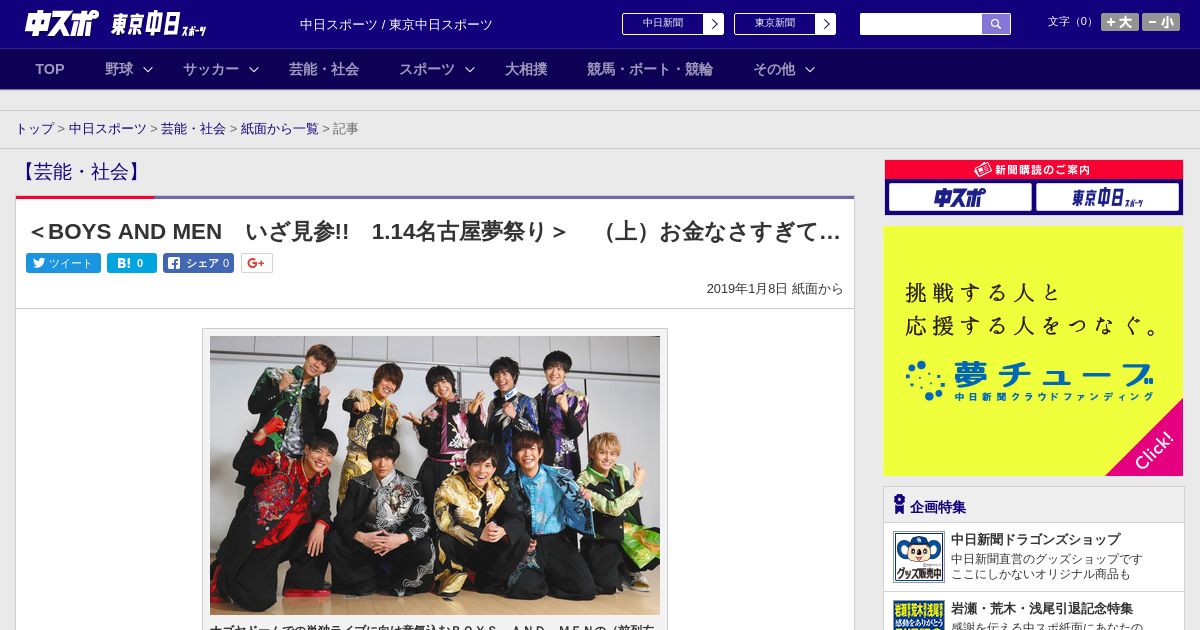Open the TOP menu item
This screenshot has height=630, width=1200.
point(50,69)
